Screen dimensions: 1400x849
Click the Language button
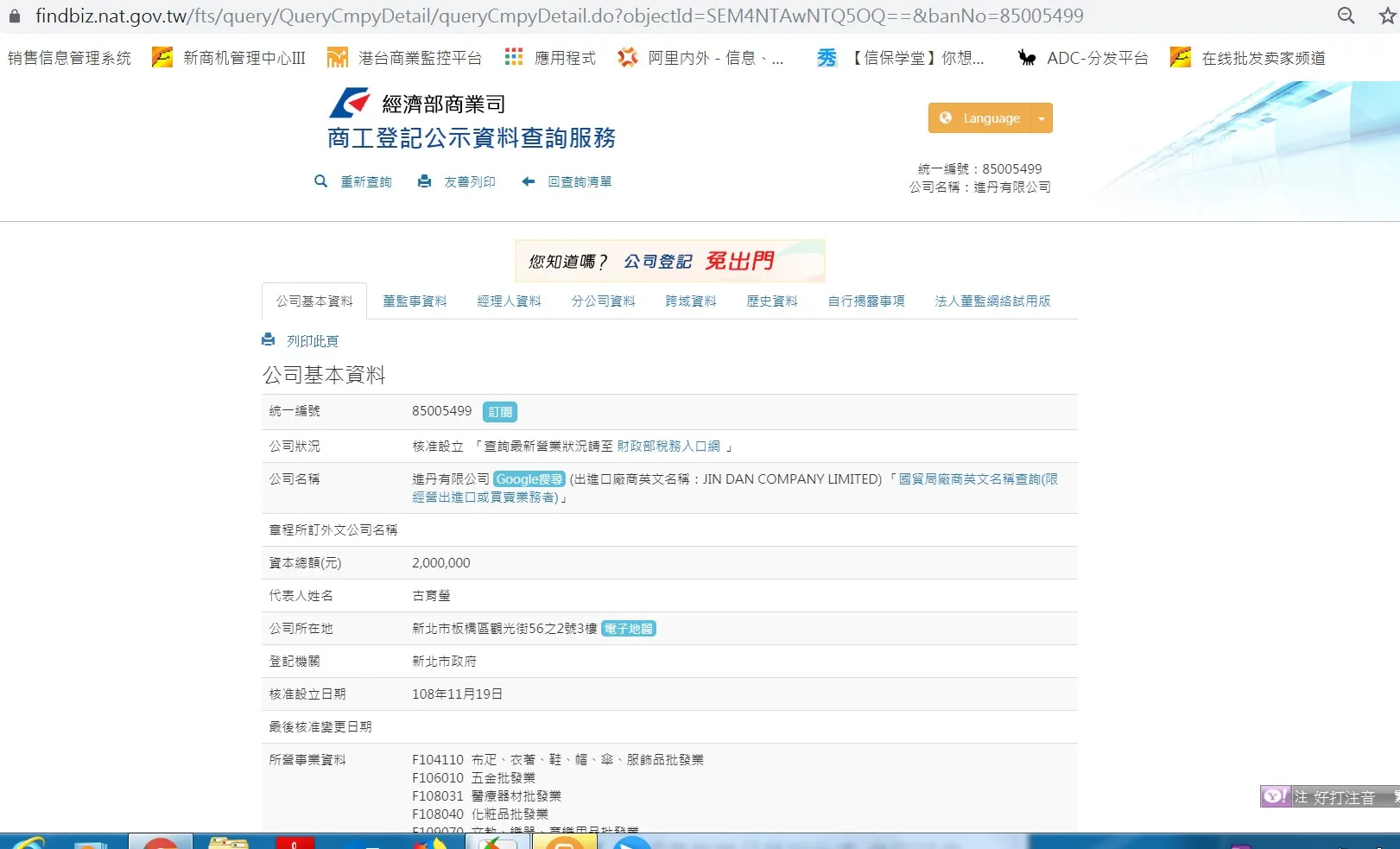point(980,118)
